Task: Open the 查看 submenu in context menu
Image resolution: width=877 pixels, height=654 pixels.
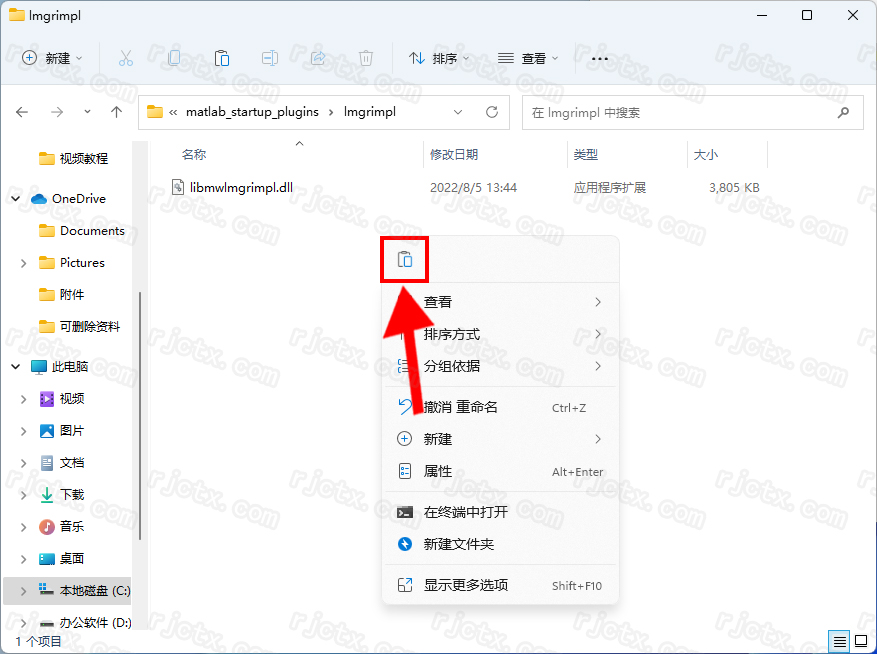Action: [438, 302]
